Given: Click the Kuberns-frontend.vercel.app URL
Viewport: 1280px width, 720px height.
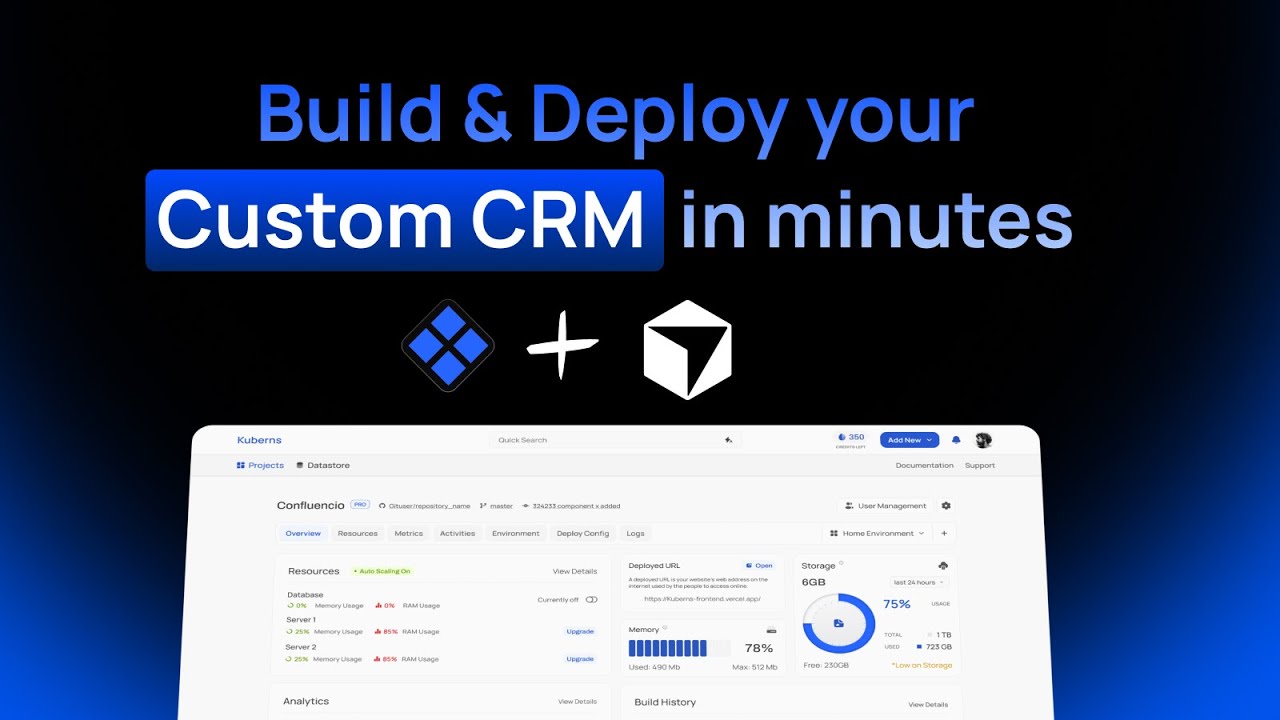Looking at the screenshot, I should 702,599.
